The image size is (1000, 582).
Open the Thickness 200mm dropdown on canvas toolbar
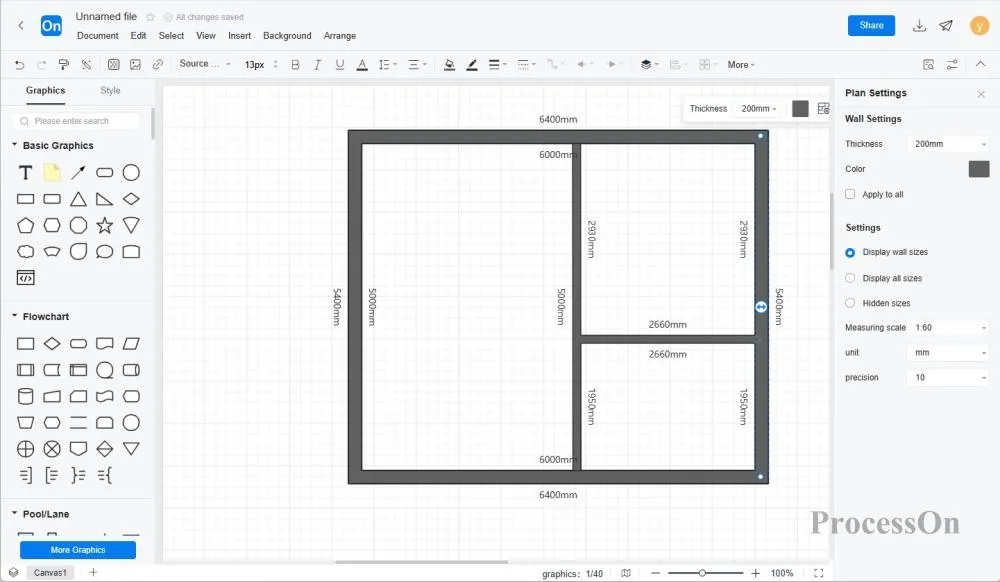point(759,108)
